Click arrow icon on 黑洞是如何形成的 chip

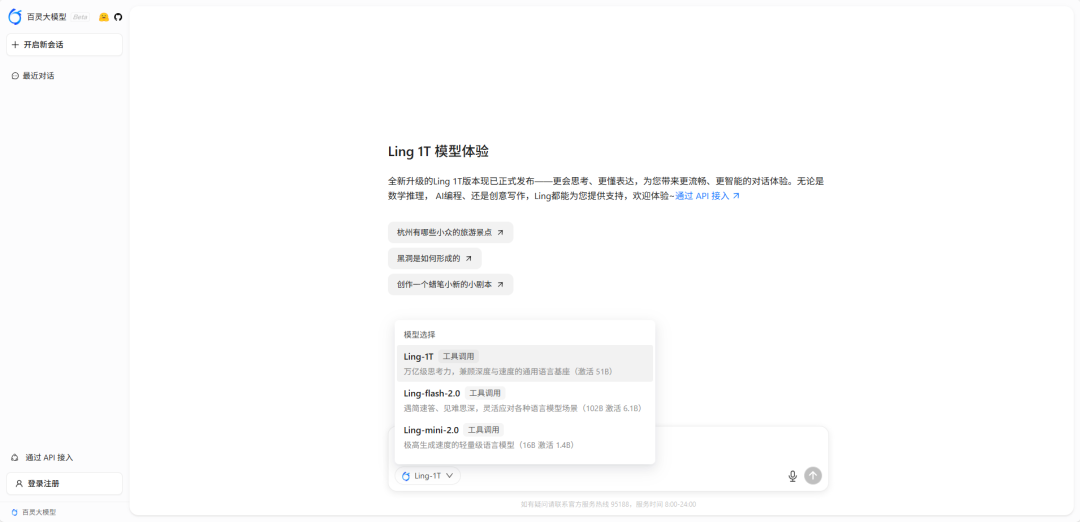[468, 258]
